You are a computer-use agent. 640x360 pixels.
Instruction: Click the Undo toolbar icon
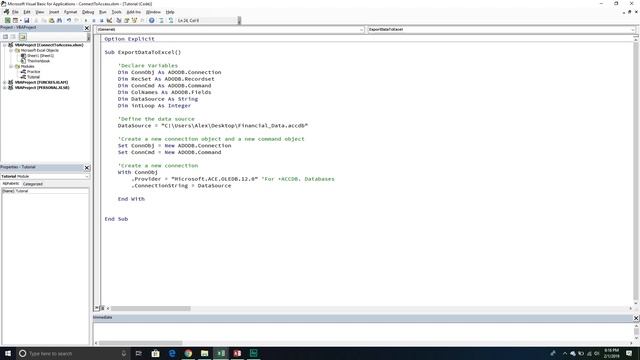click(x=69, y=20)
